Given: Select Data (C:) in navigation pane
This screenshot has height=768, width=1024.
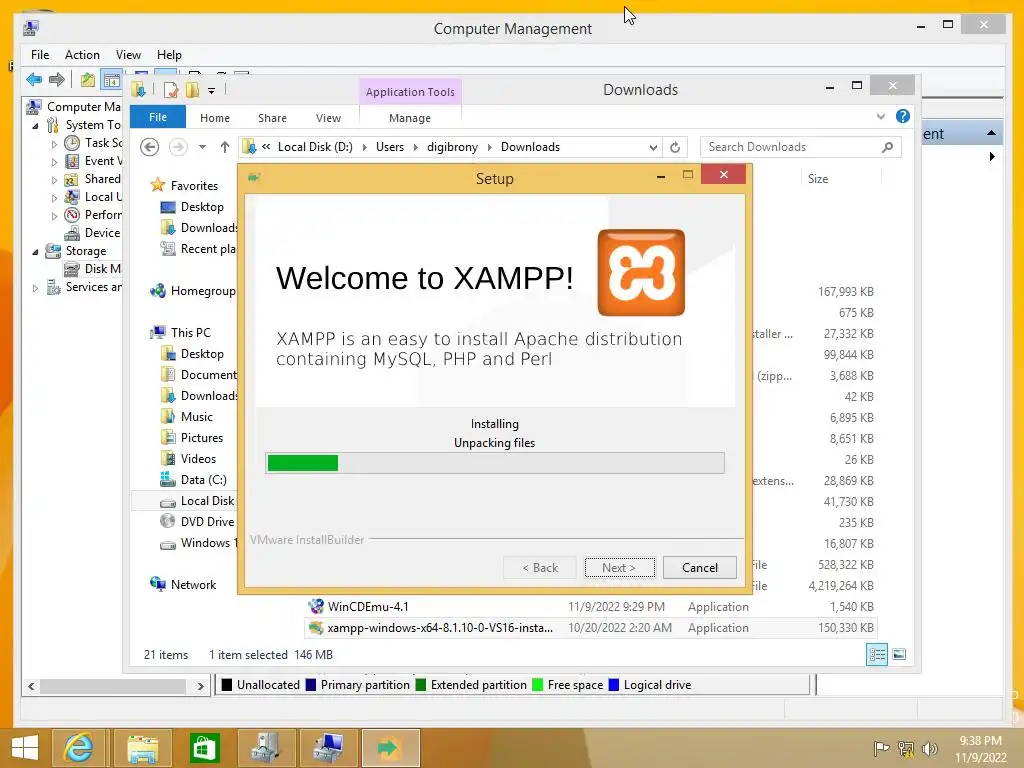Looking at the screenshot, I should pos(193,480).
